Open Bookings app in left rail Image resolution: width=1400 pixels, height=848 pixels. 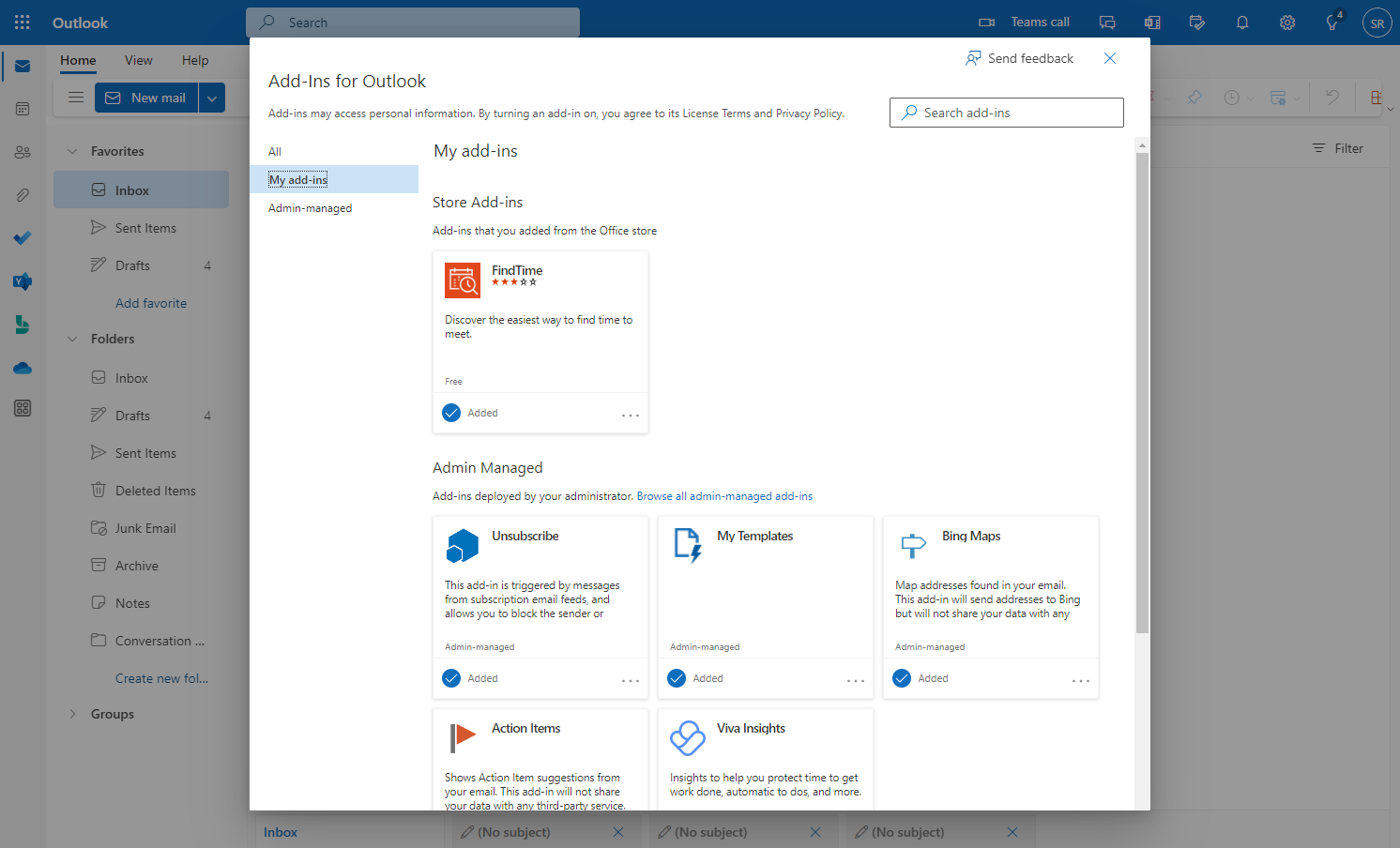coord(23,325)
